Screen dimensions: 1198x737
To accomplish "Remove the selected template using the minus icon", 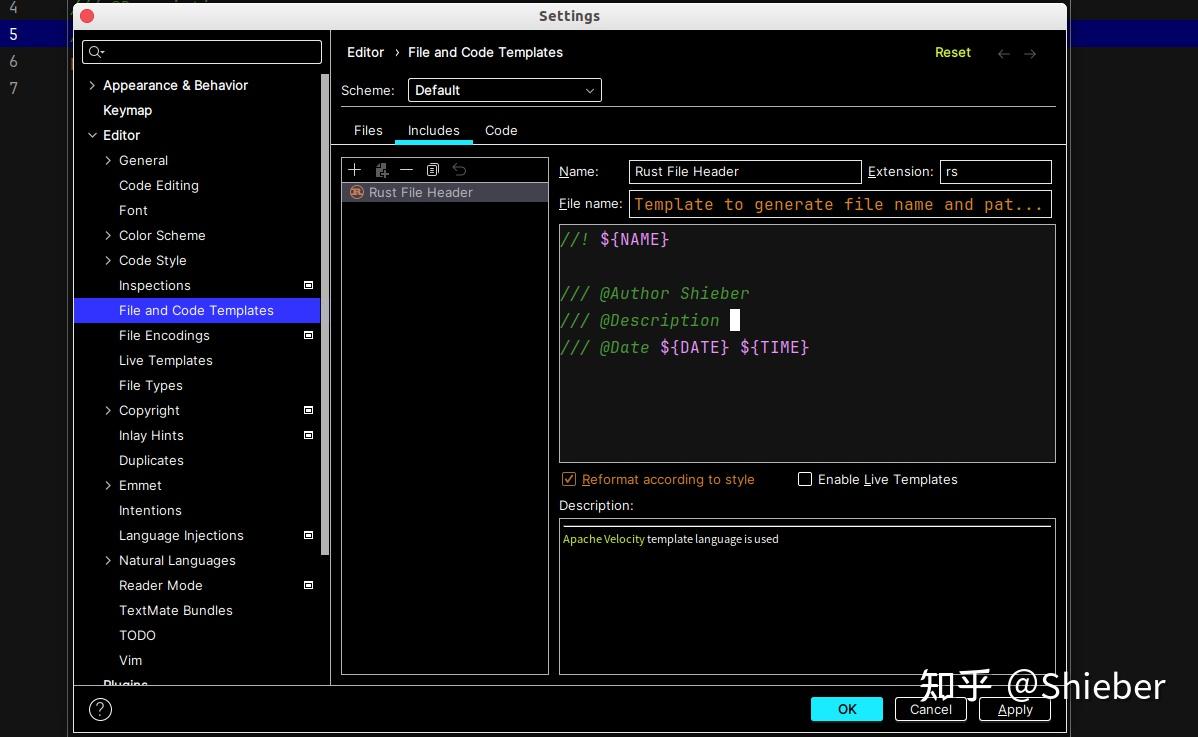I will [x=407, y=170].
